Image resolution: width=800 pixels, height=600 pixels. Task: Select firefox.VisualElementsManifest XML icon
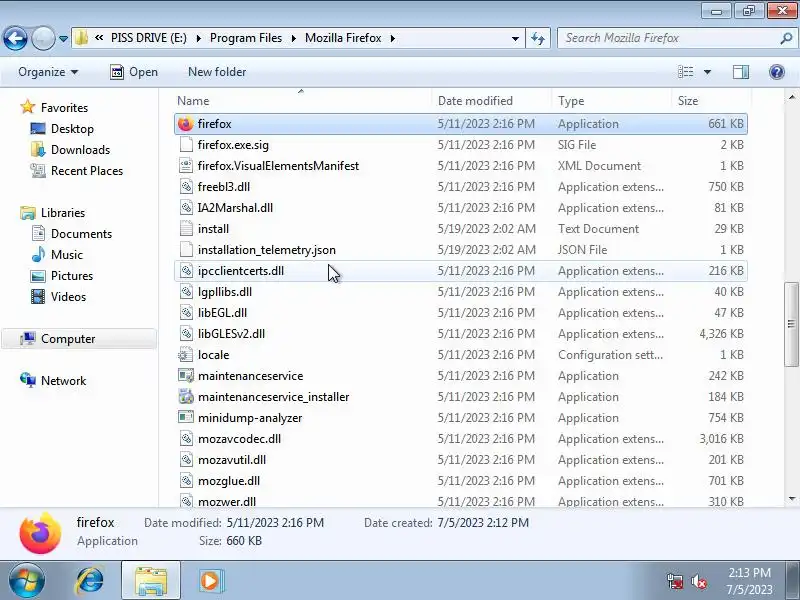(x=186, y=166)
